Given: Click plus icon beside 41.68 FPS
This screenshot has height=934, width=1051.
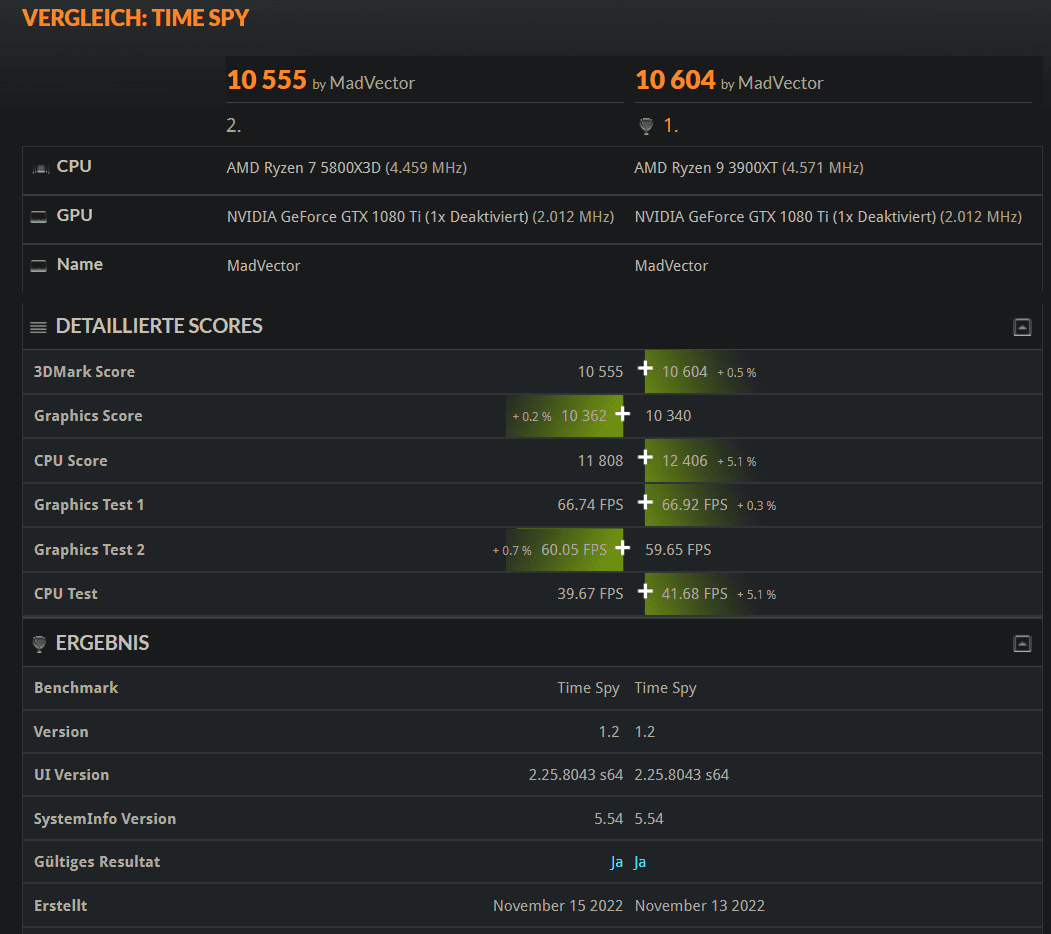Looking at the screenshot, I should [645, 591].
